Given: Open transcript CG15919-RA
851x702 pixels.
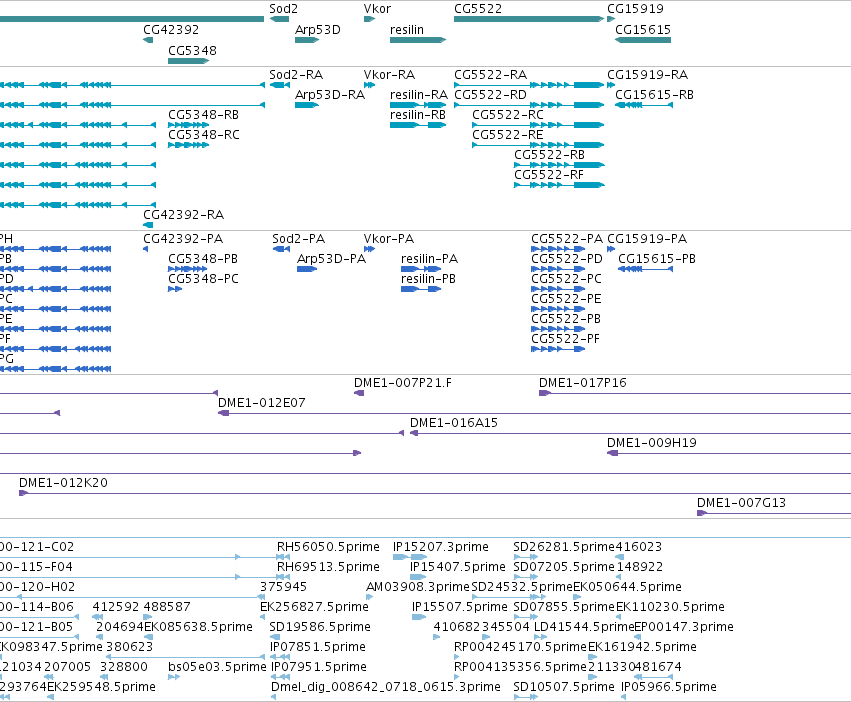Looking at the screenshot, I should tap(647, 75).
